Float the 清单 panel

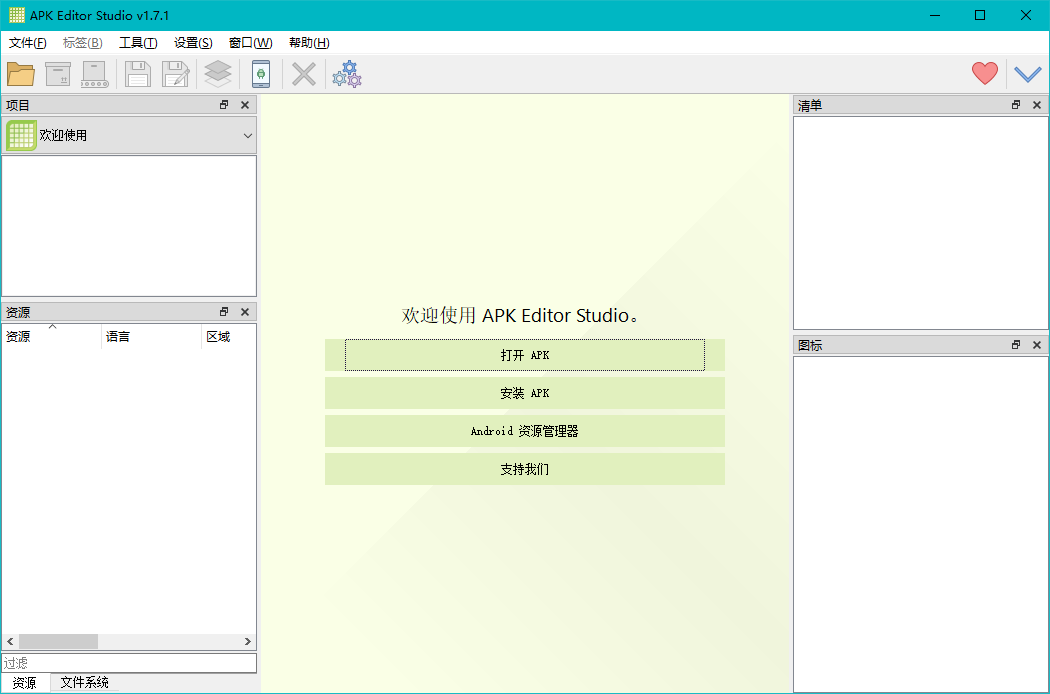pyautogui.click(x=1017, y=105)
